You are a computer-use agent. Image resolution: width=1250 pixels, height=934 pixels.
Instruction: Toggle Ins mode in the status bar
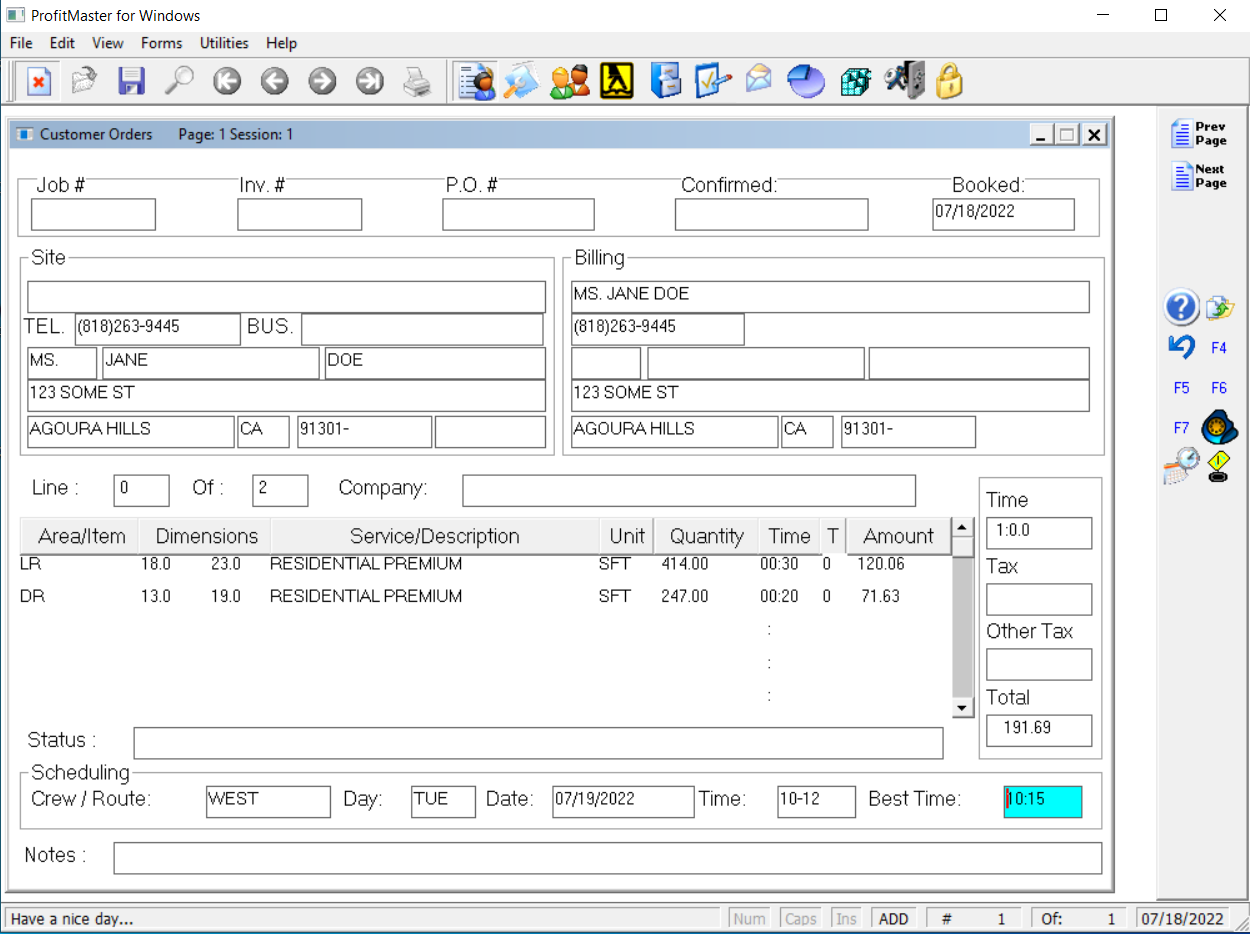pos(845,918)
